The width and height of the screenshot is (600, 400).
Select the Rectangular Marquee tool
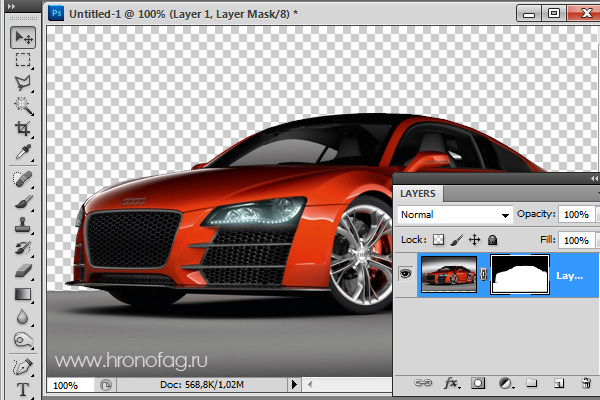(x=23, y=60)
